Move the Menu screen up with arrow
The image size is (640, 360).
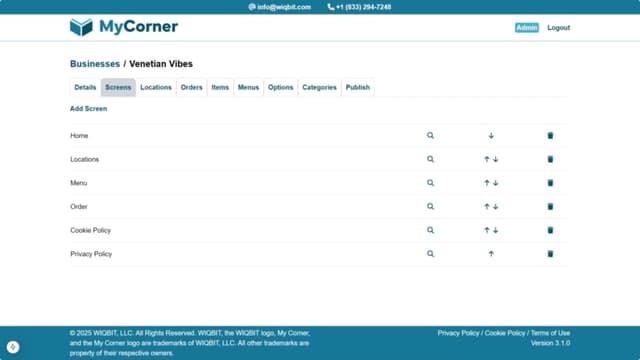487,183
